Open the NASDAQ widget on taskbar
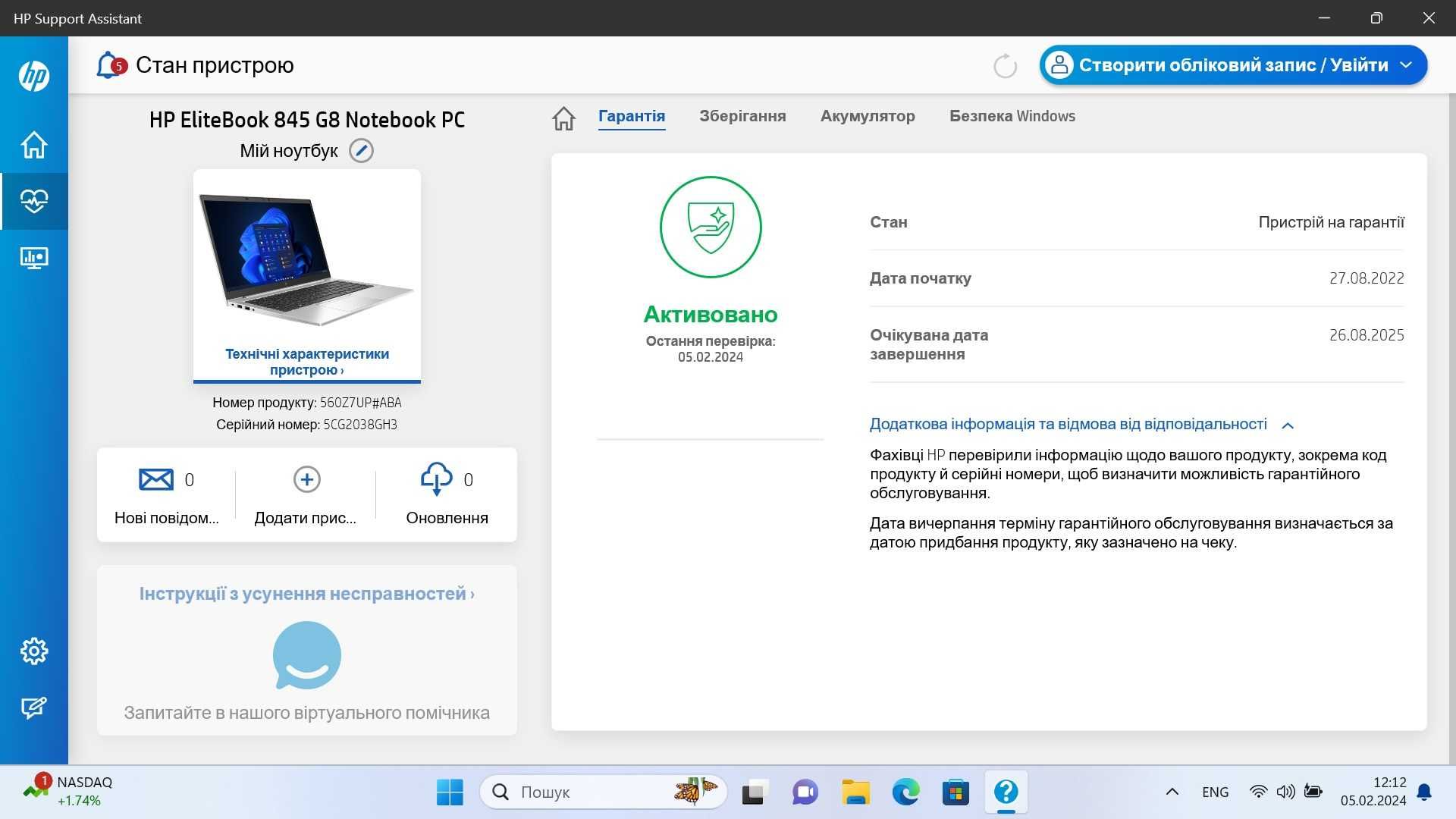This screenshot has height=819, width=1456. [68, 791]
